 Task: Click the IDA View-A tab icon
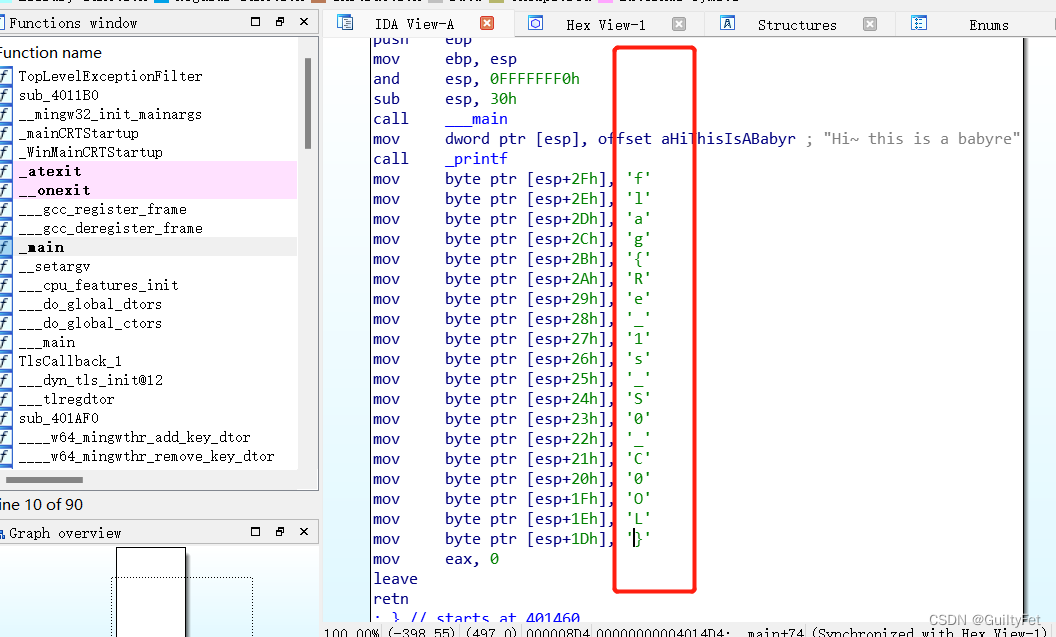(x=345, y=24)
